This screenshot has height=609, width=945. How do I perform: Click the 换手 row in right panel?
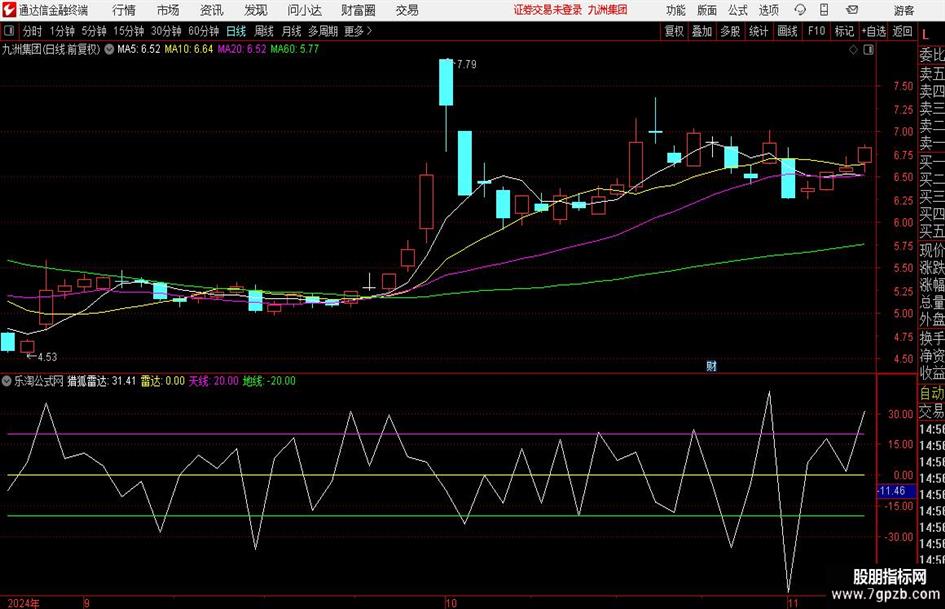pos(932,338)
